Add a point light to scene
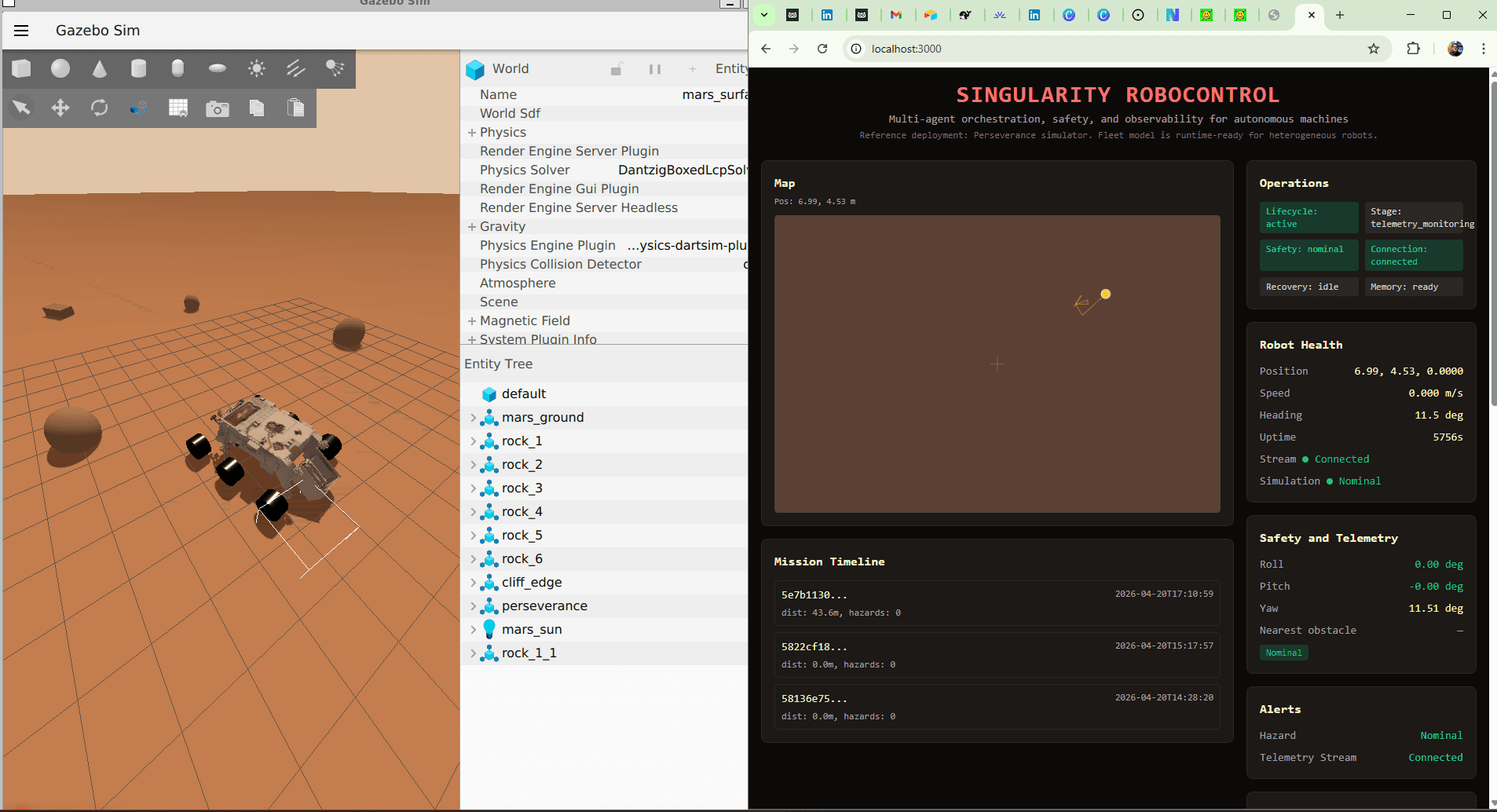The image size is (1497, 812). pos(257,69)
